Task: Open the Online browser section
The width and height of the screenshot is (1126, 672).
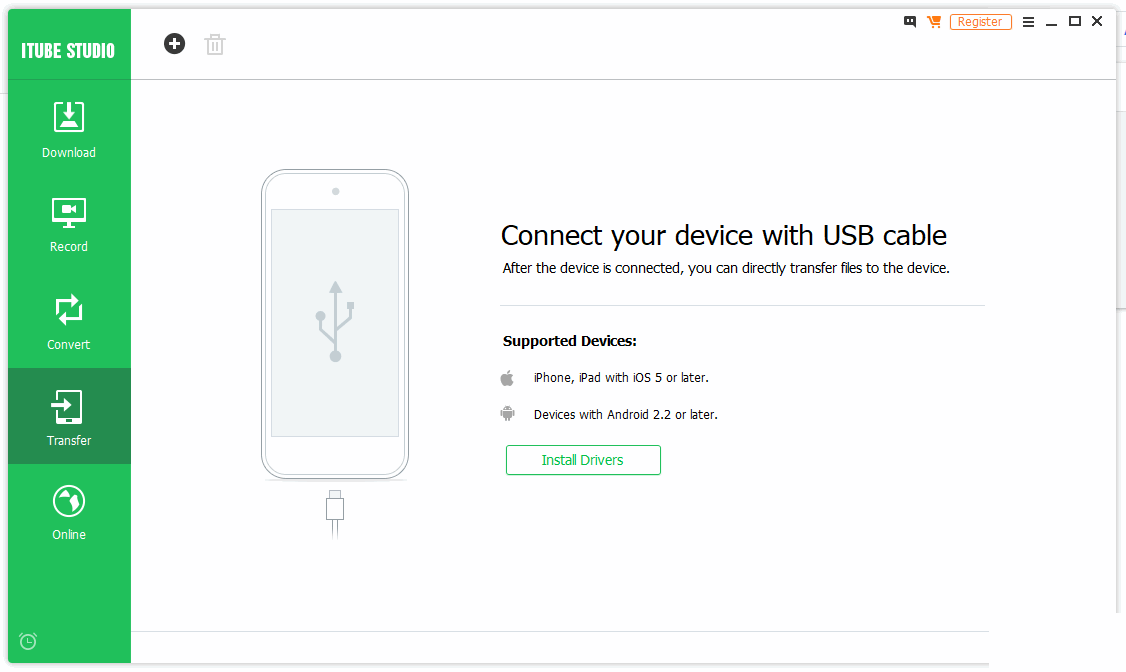Action: tap(69, 512)
